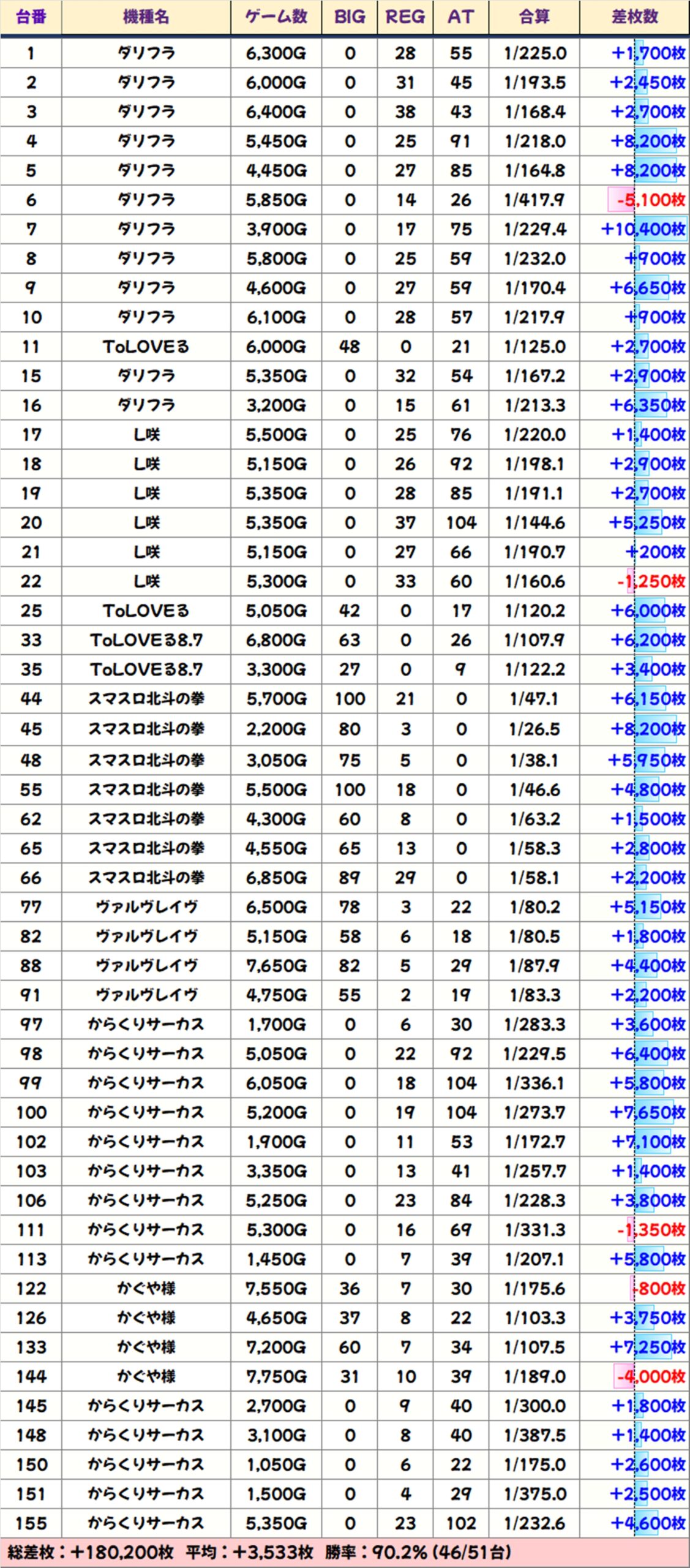This screenshot has height=1568, width=690.
Task: Click the 勝率 90.2% (46/51台) summary
Action: (x=418, y=1553)
